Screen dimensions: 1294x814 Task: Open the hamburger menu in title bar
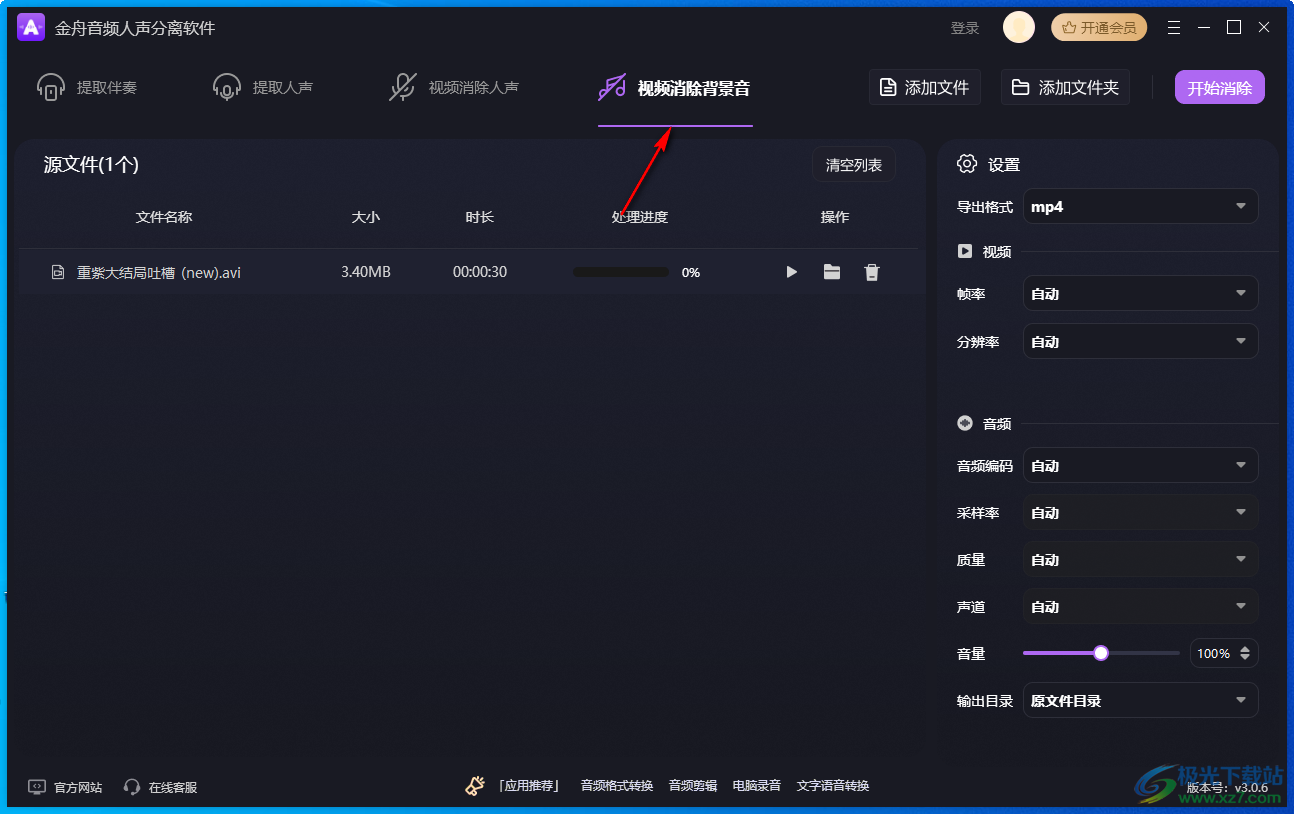(x=1174, y=28)
